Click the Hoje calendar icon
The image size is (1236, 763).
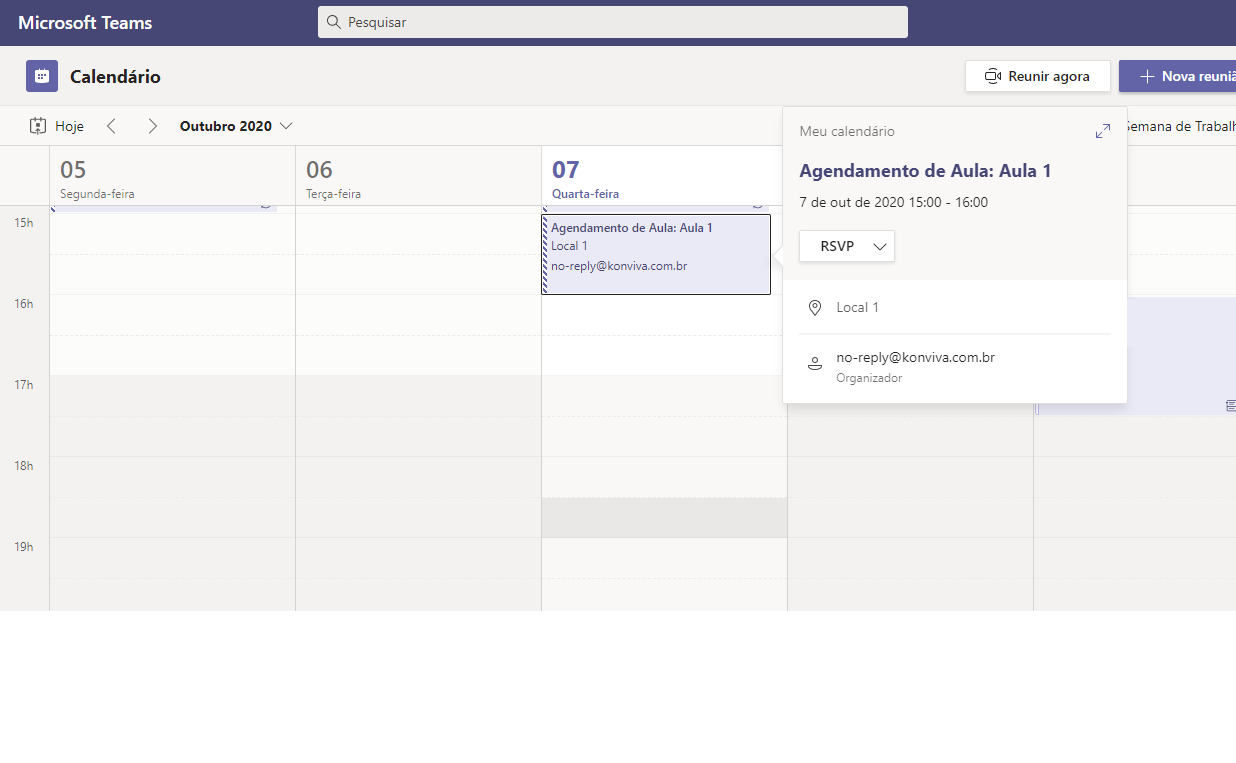38,126
